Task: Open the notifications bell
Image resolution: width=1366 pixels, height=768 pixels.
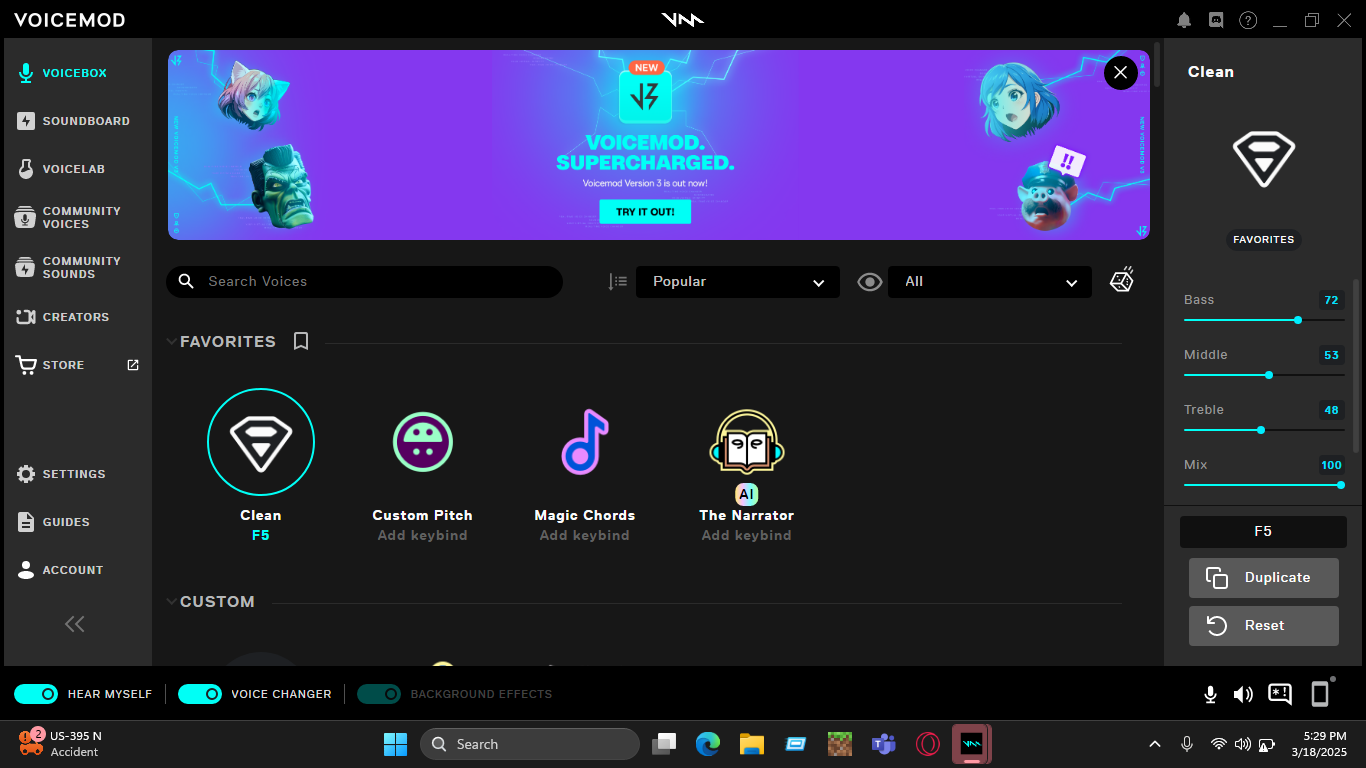Action: click(1185, 20)
